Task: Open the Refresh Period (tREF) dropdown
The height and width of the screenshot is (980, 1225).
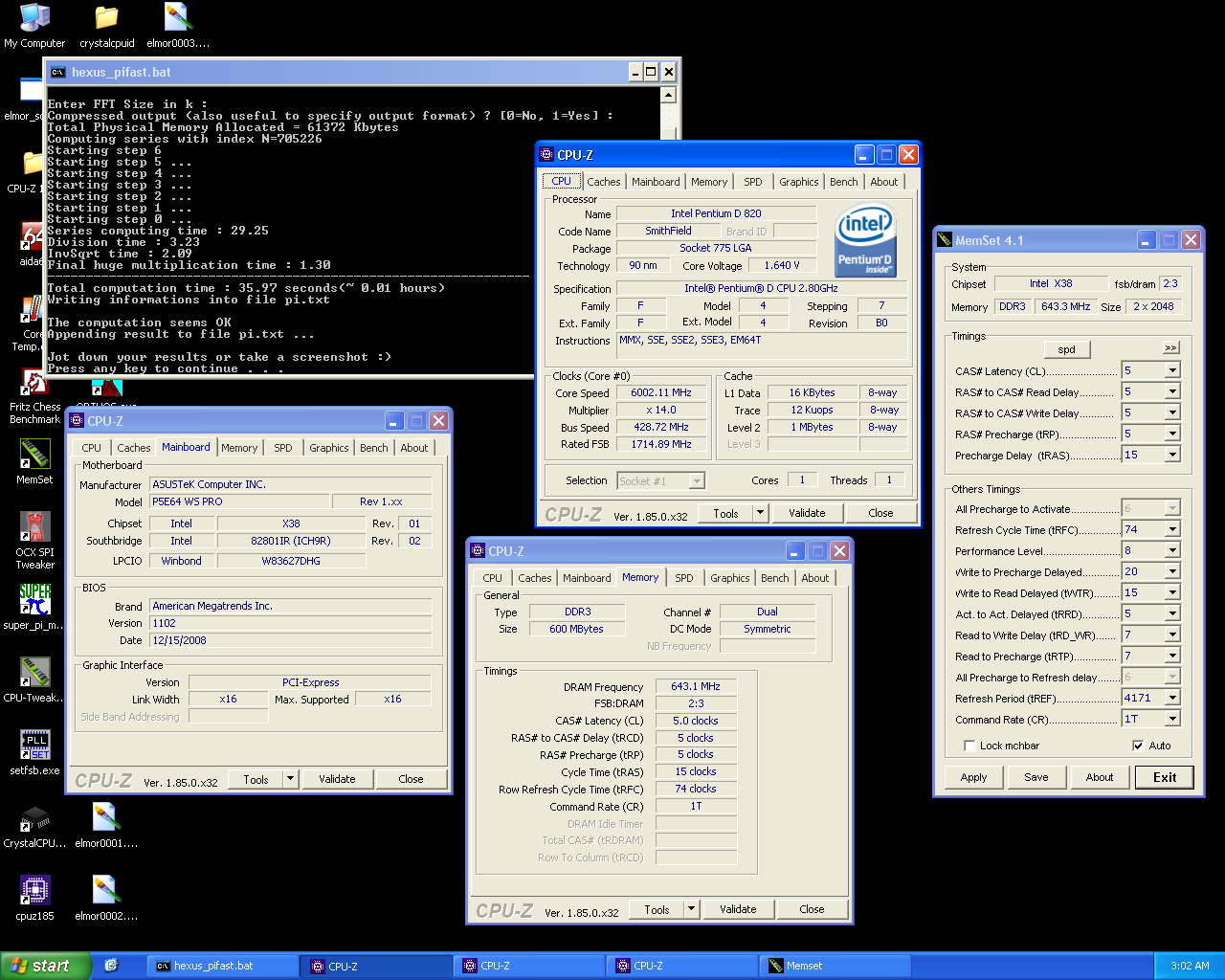Action: coord(1172,698)
